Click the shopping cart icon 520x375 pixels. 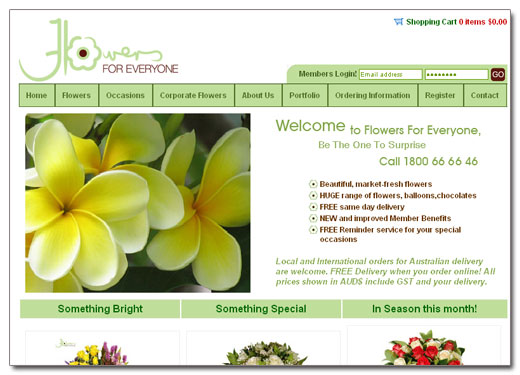point(398,22)
